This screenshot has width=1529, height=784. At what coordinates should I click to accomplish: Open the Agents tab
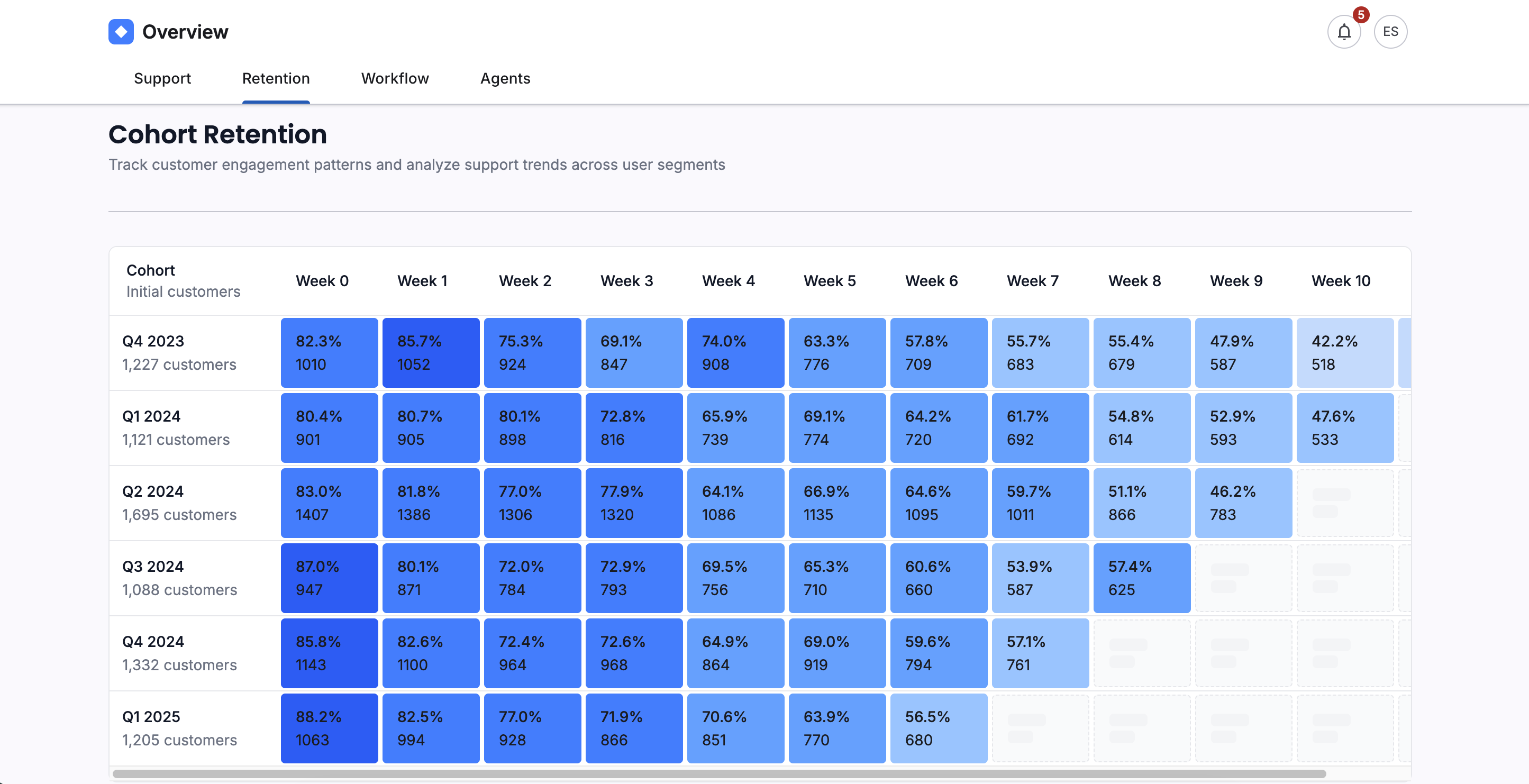click(x=505, y=78)
